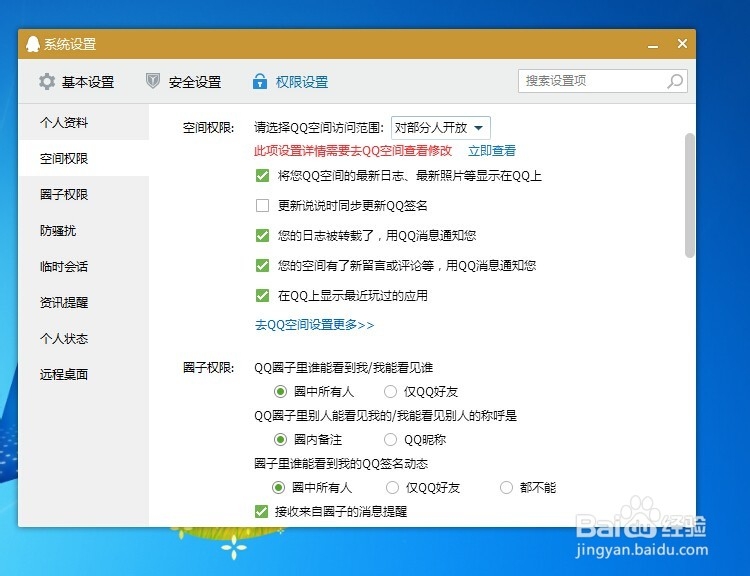Select 个人资料 in the sidebar

click(84, 122)
